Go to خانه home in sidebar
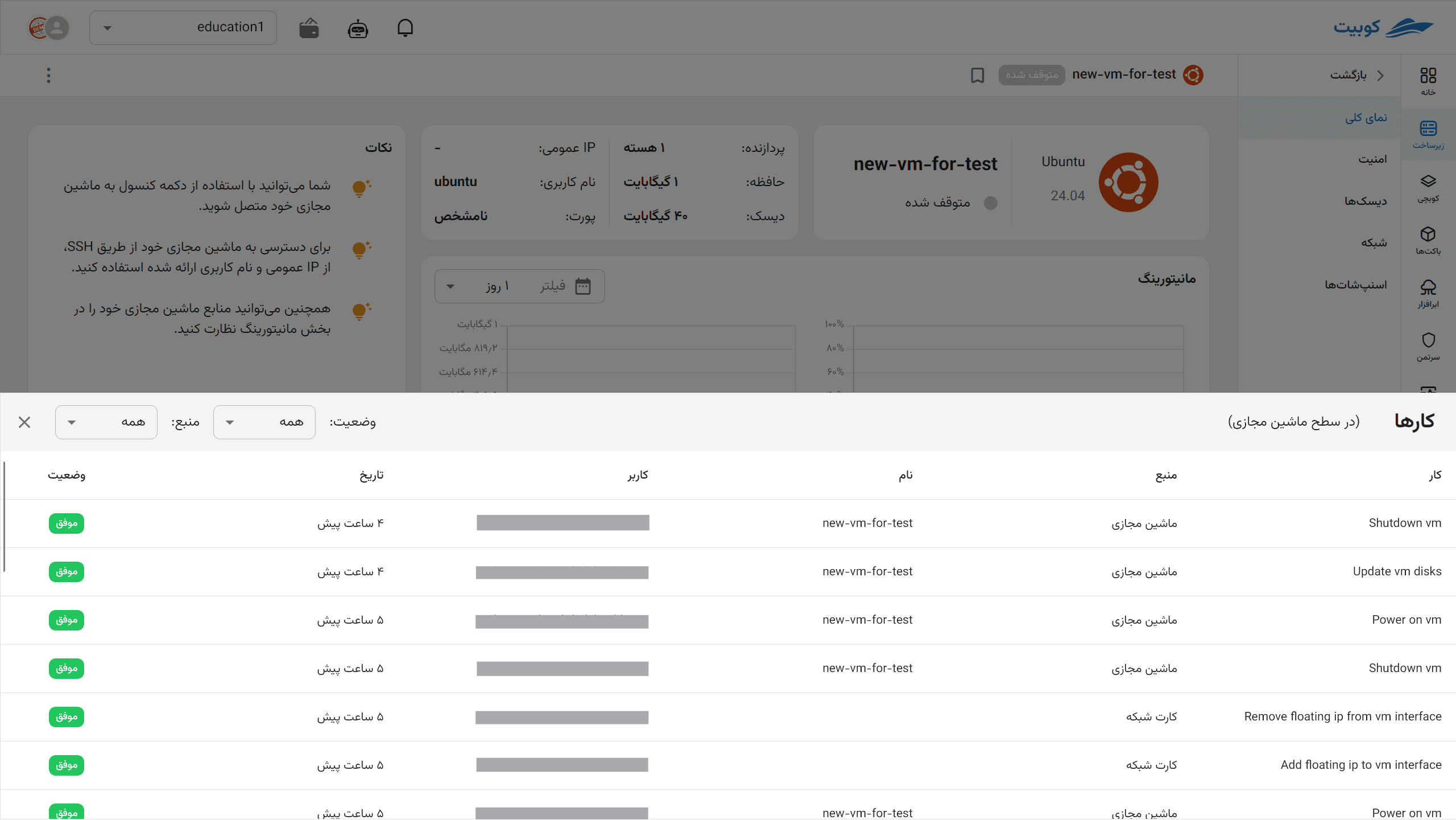Image resolution: width=1456 pixels, height=820 pixels. click(x=1428, y=81)
